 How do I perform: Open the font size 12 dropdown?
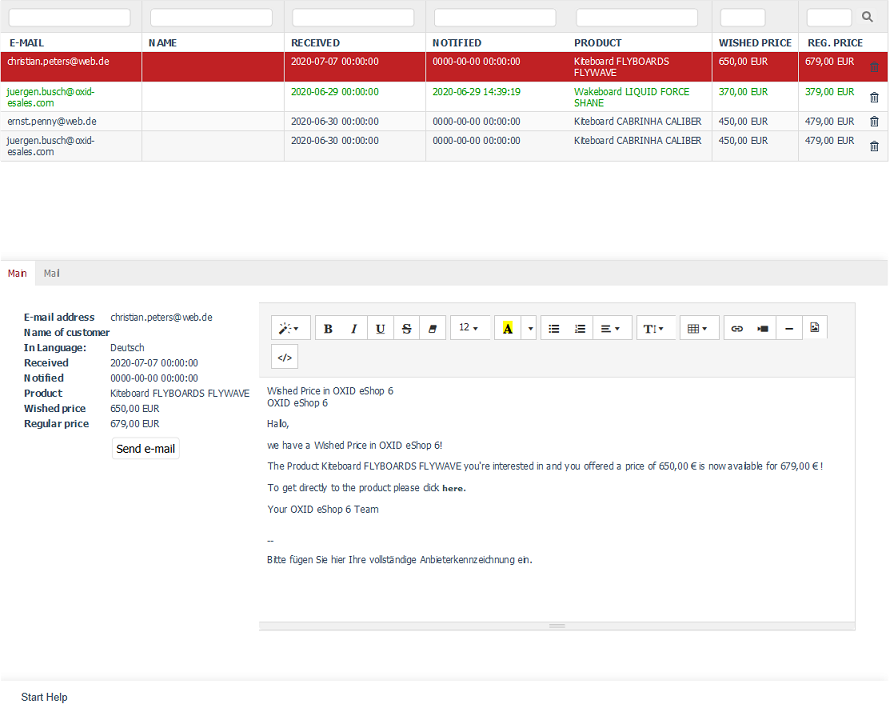[468, 328]
